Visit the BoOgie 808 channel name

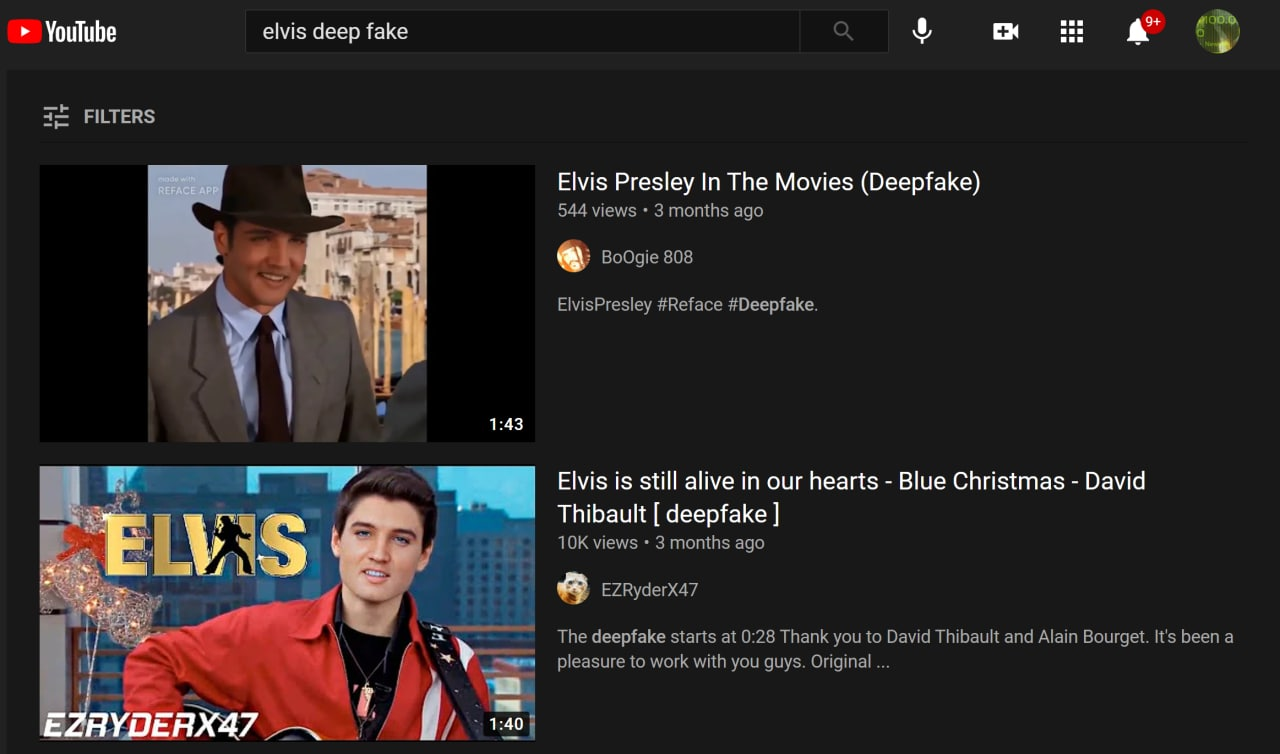pos(647,257)
